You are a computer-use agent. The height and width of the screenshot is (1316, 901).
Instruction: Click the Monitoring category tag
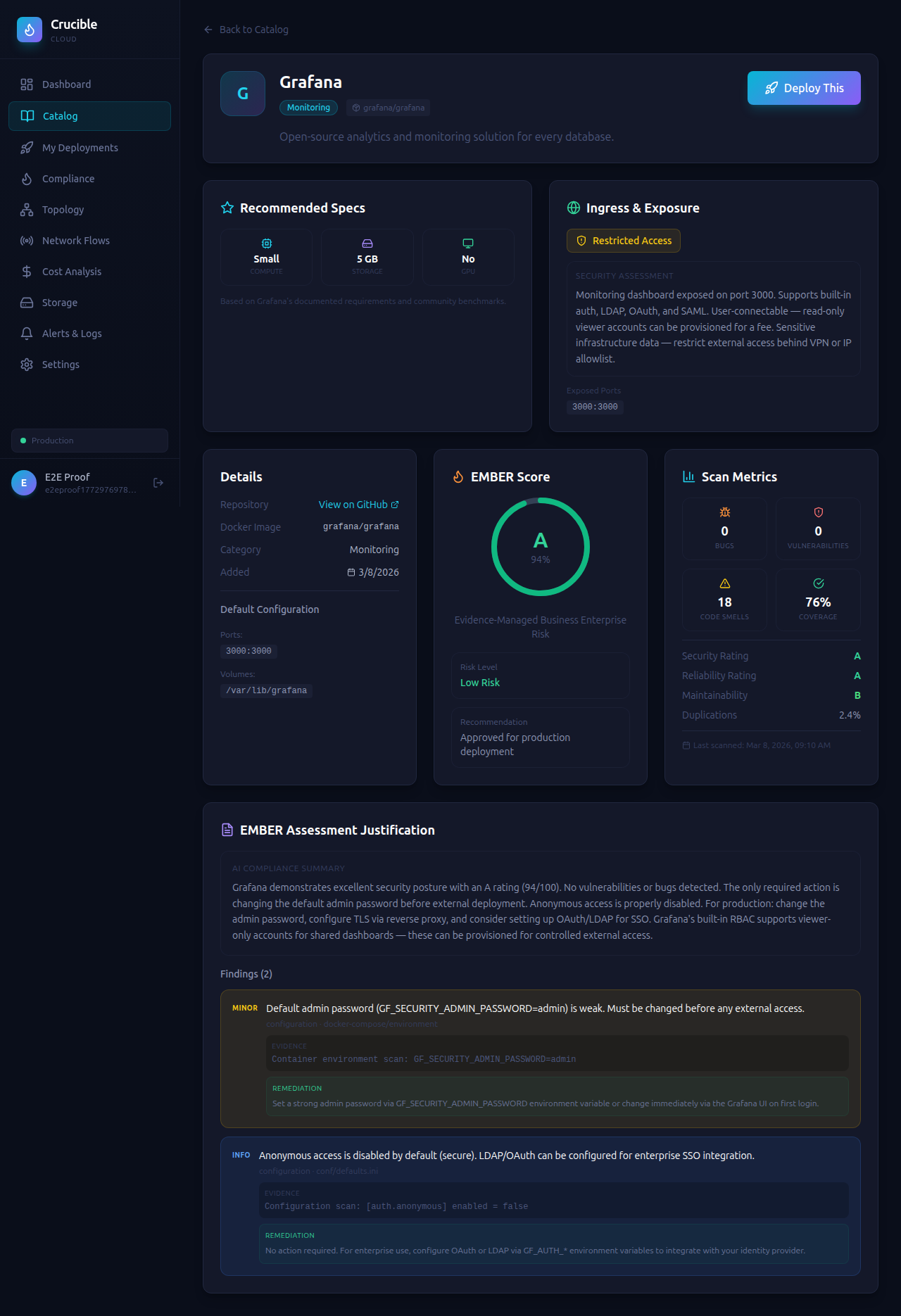(x=308, y=108)
